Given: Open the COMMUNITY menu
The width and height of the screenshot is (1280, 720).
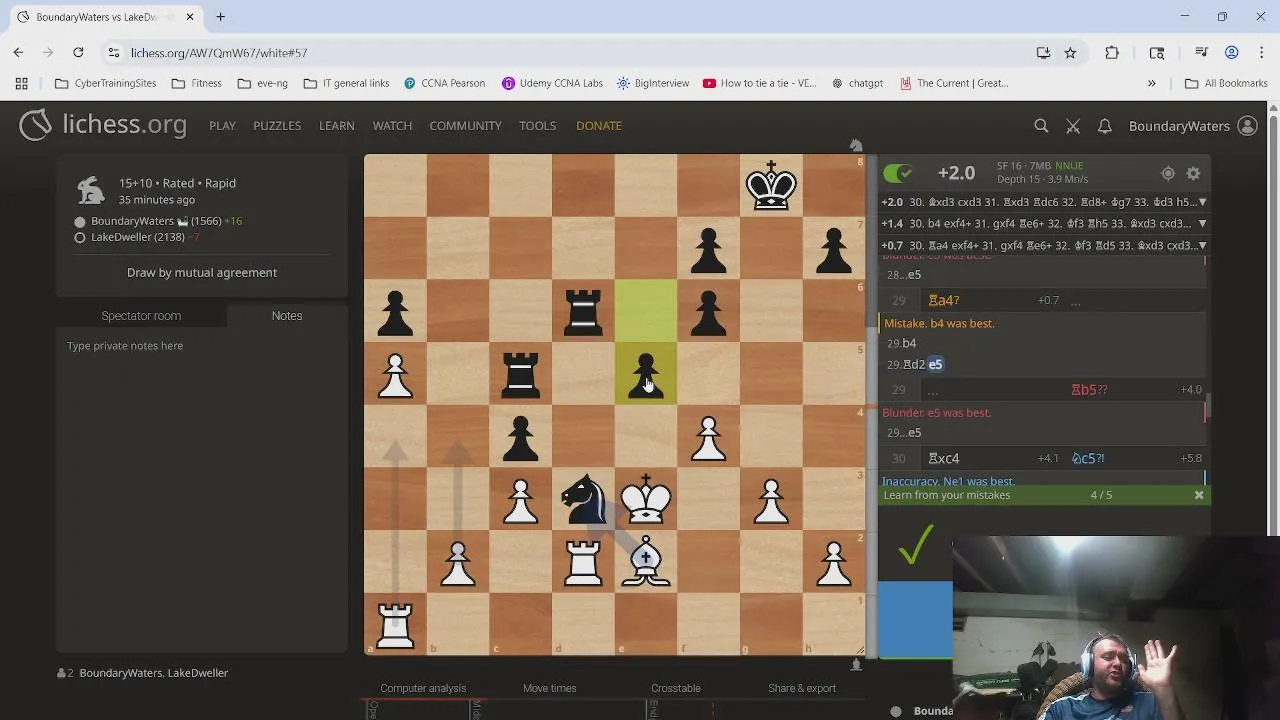Looking at the screenshot, I should [465, 126].
